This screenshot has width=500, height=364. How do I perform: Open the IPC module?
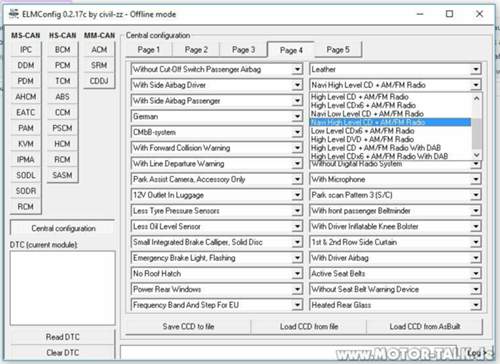pos(26,50)
